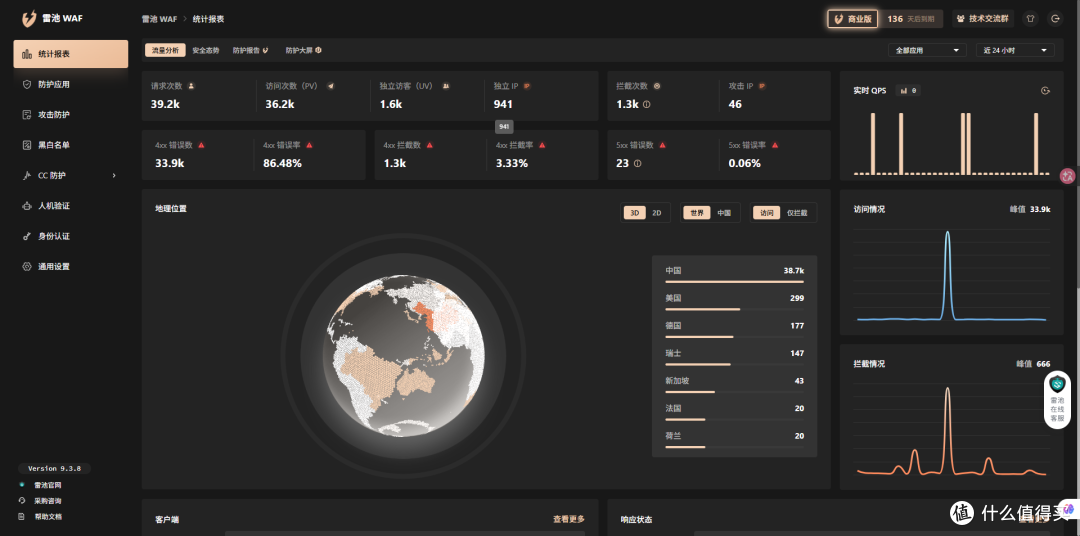
Task: Click the user icon beside 请求次数
Action: coord(191,86)
